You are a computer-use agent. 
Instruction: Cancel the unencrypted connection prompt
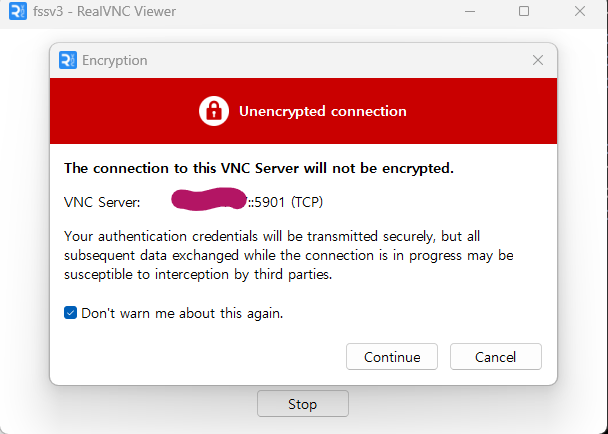[x=496, y=356]
